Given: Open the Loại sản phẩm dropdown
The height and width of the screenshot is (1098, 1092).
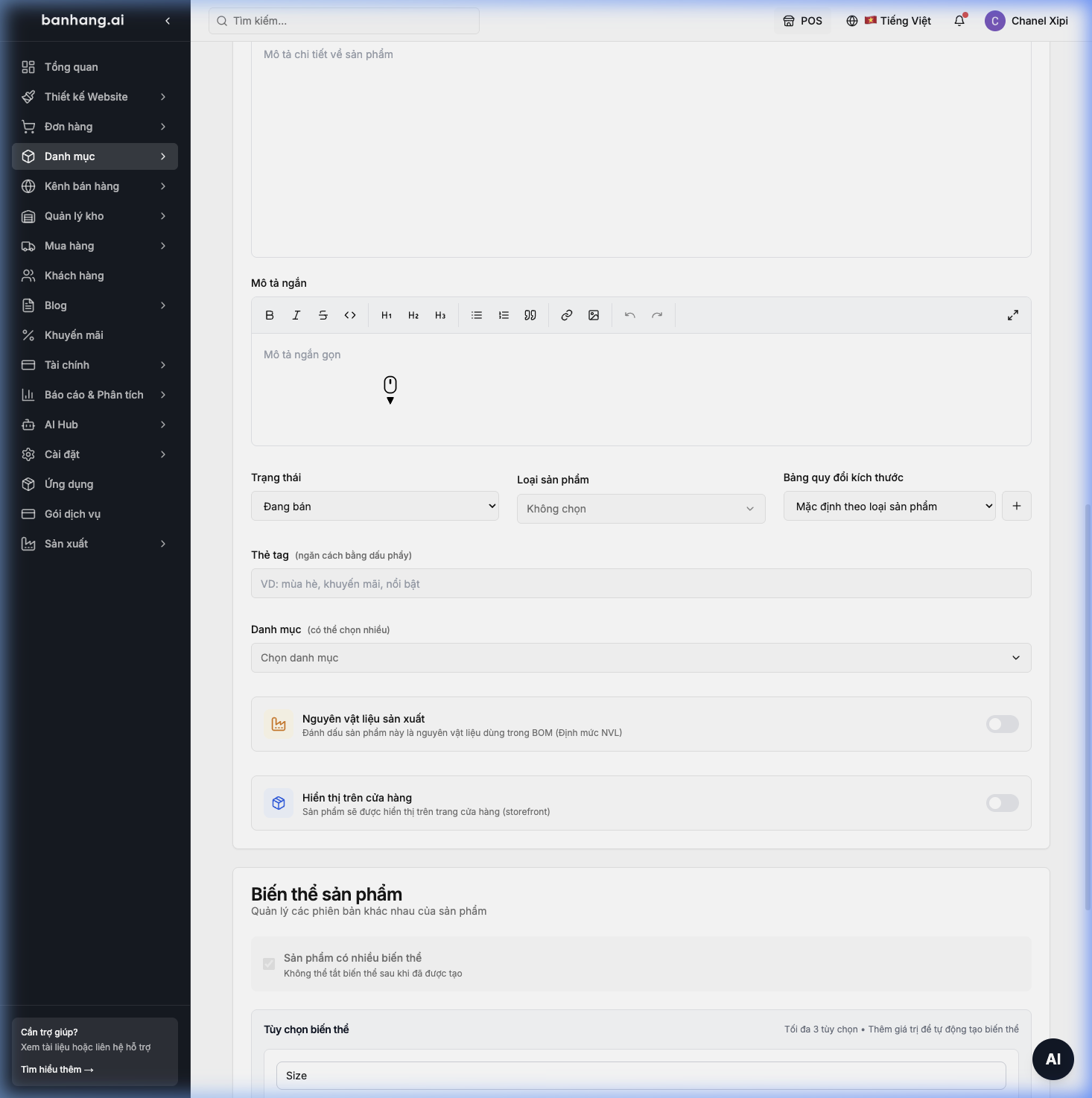Looking at the screenshot, I should [641, 509].
